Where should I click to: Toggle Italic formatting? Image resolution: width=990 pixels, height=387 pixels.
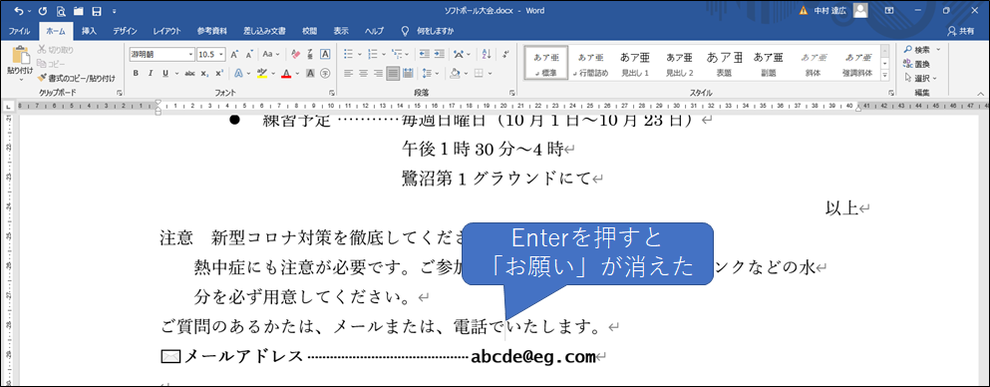[x=150, y=73]
